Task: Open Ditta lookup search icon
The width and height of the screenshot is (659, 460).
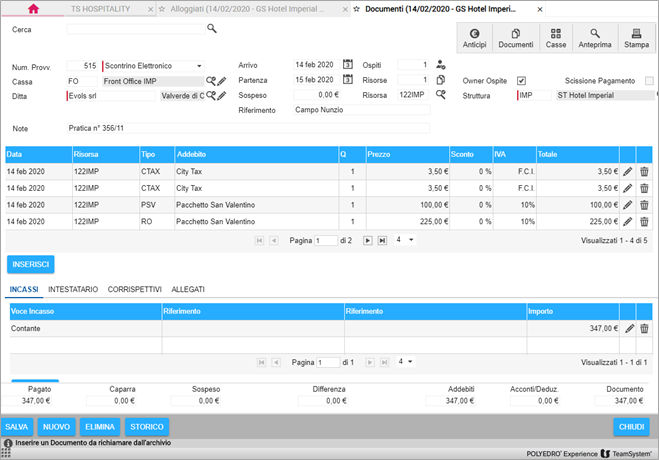Action: pos(211,96)
